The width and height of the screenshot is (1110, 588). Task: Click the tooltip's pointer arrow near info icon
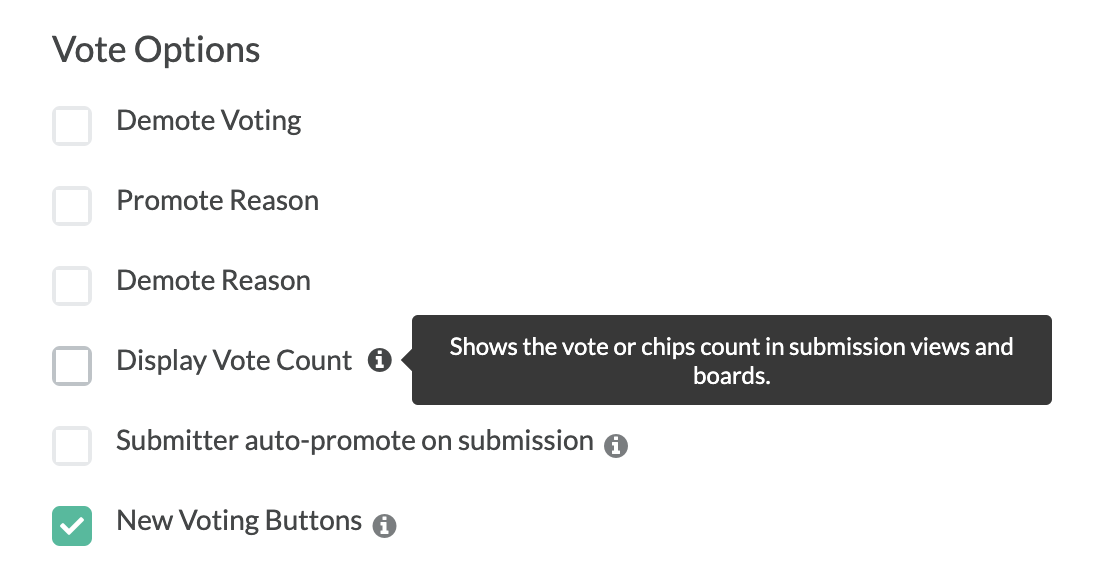click(x=407, y=360)
